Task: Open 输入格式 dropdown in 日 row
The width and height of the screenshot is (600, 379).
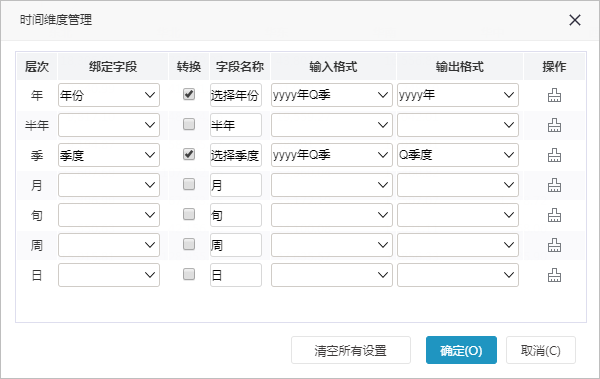Action: click(332, 275)
